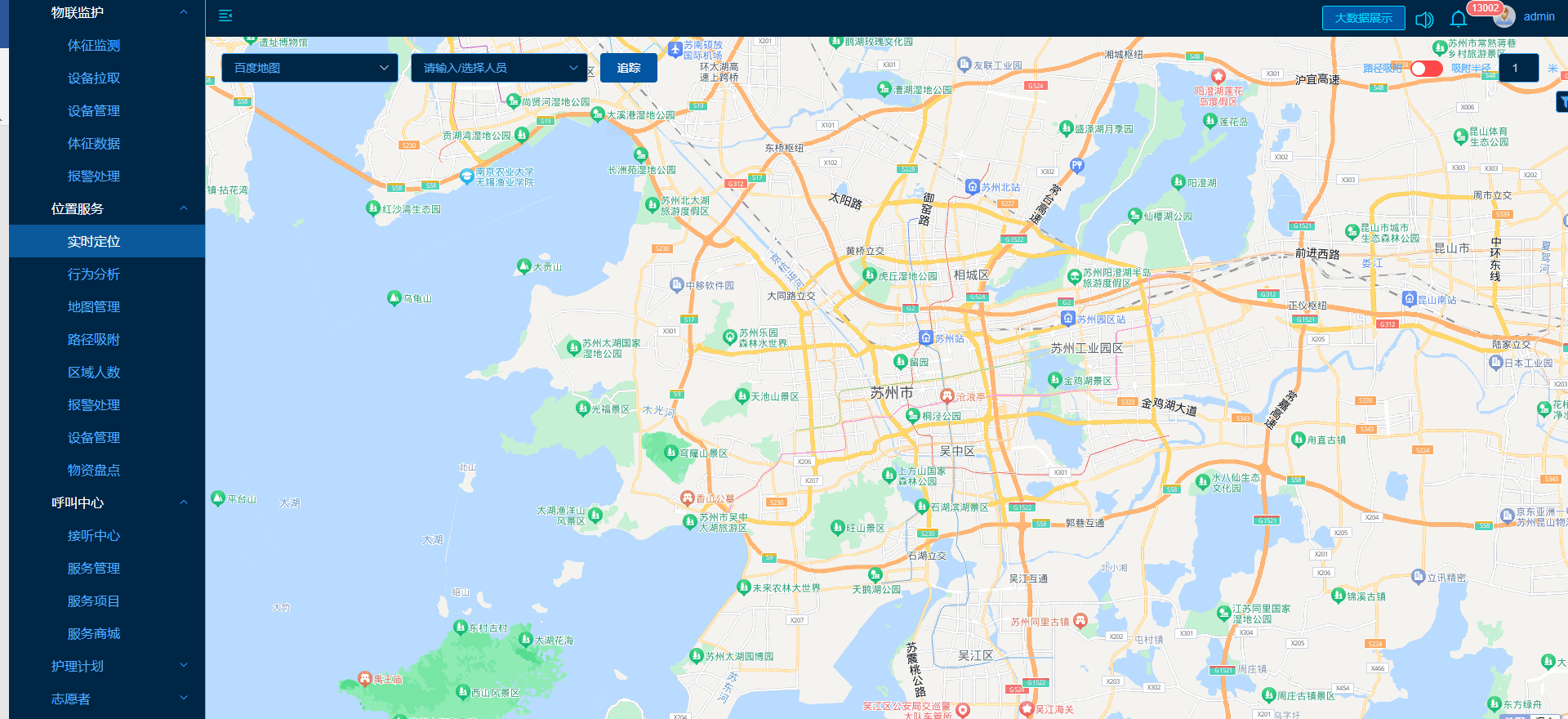Screen dimensions: 1568x719
Task: Click the 立讯精密 marker icon
Action: pos(1418,576)
